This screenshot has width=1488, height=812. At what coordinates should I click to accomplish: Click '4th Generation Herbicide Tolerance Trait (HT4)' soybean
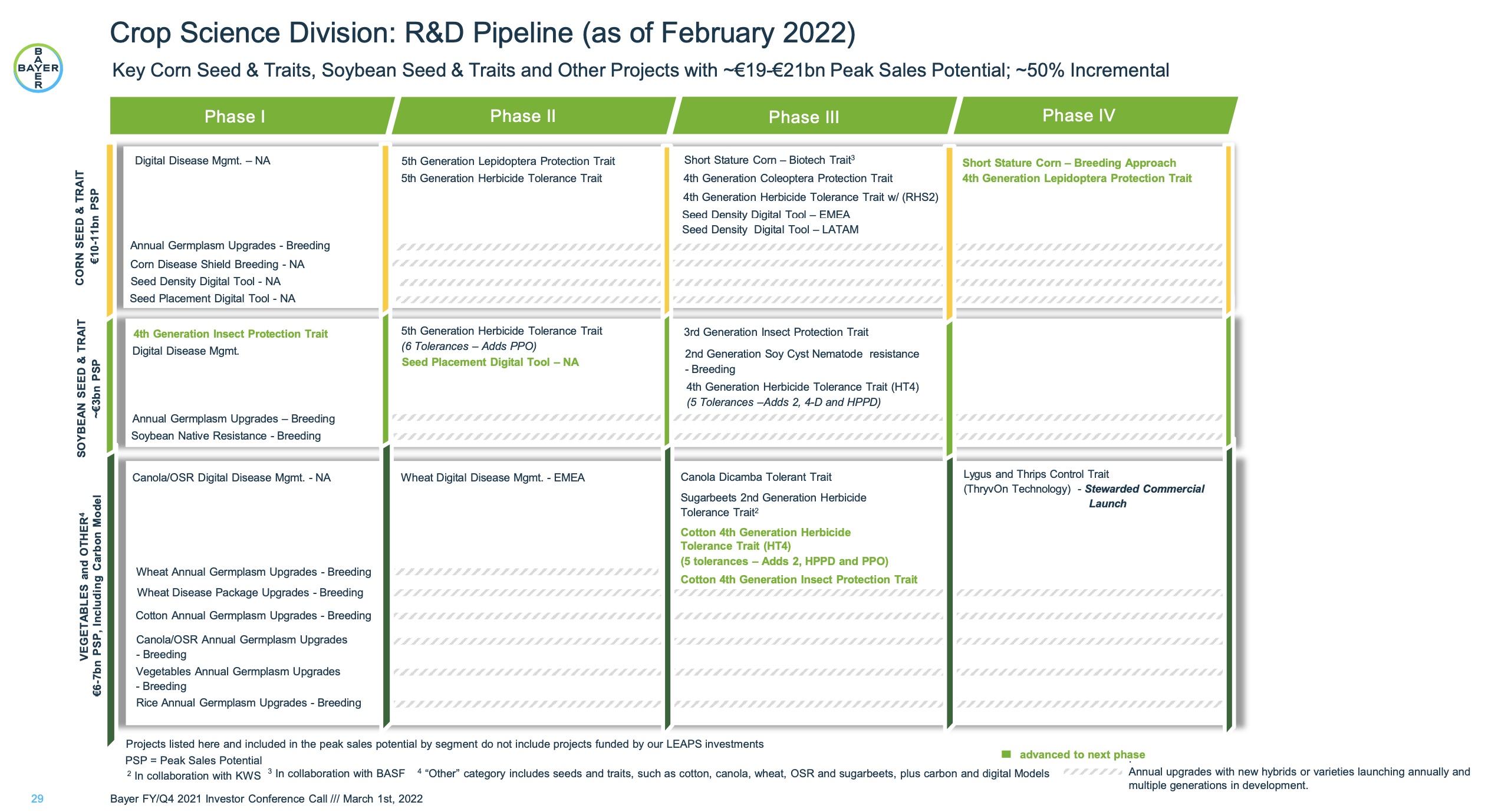coord(802,387)
